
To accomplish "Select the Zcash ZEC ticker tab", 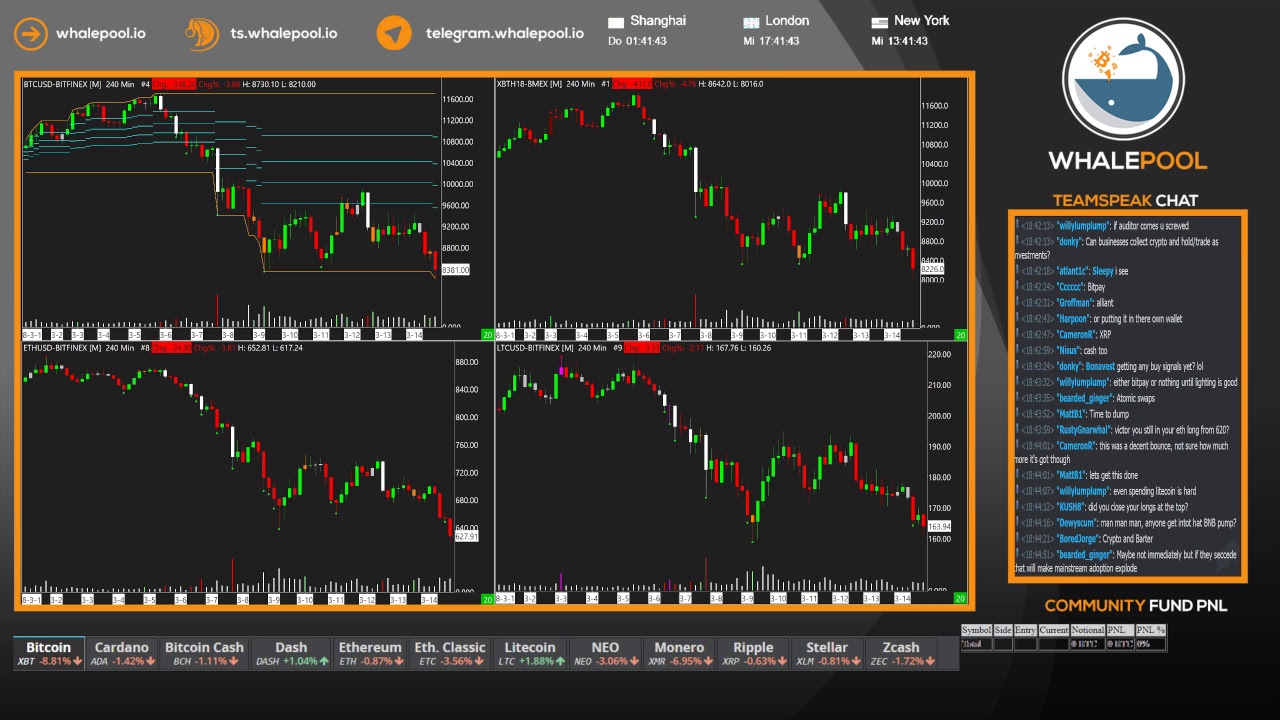I will 901,654.
